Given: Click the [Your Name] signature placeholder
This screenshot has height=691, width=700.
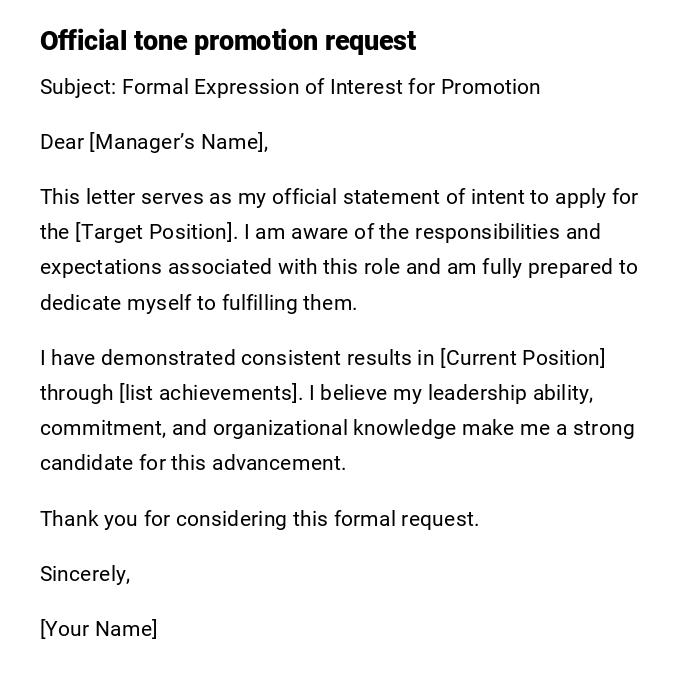Looking at the screenshot, I should [98, 629].
